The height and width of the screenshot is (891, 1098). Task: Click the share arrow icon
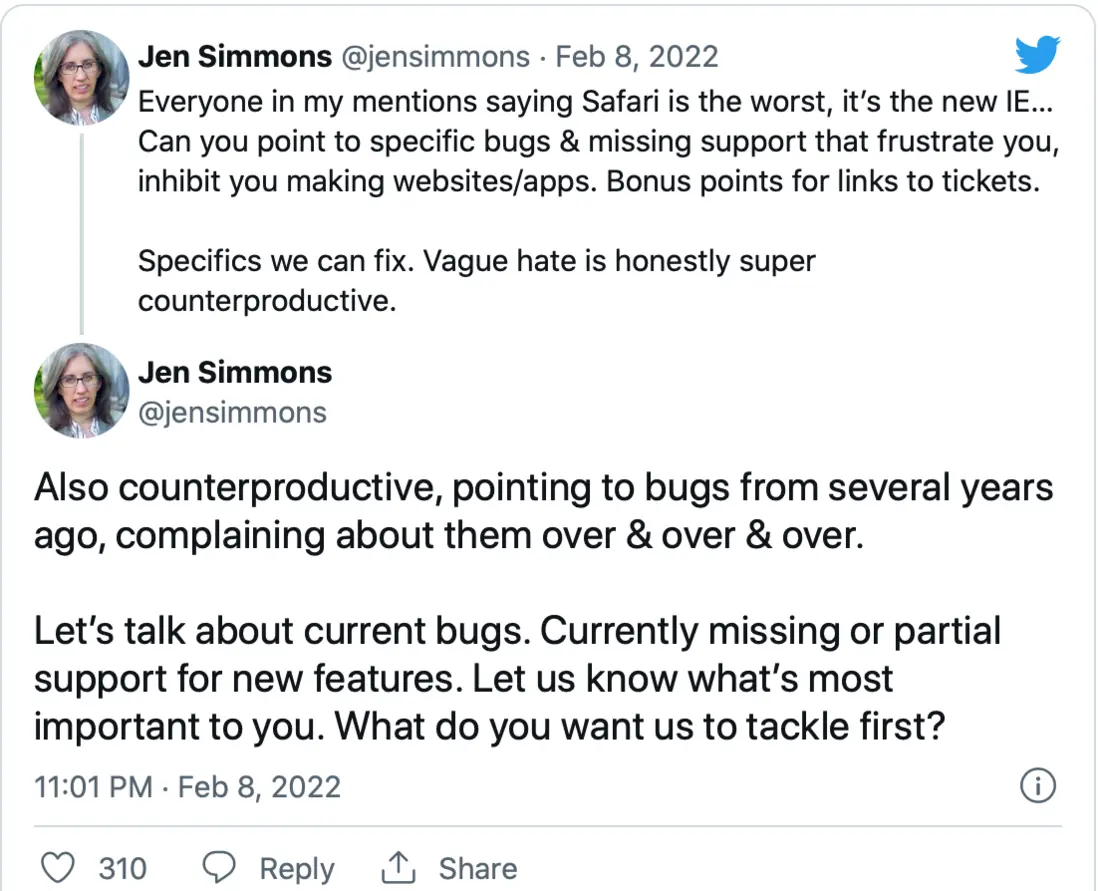tap(397, 868)
